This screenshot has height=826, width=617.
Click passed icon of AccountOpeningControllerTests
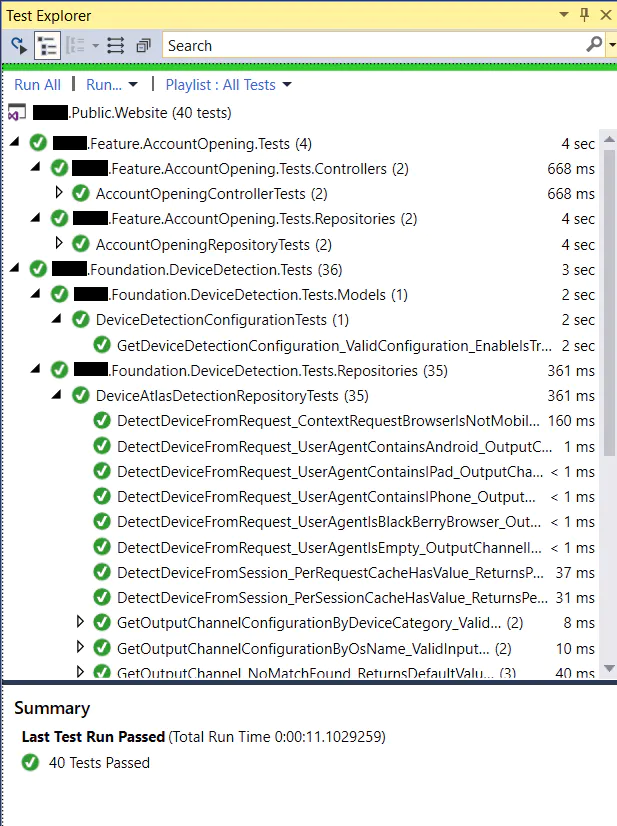(x=81, y=193)
